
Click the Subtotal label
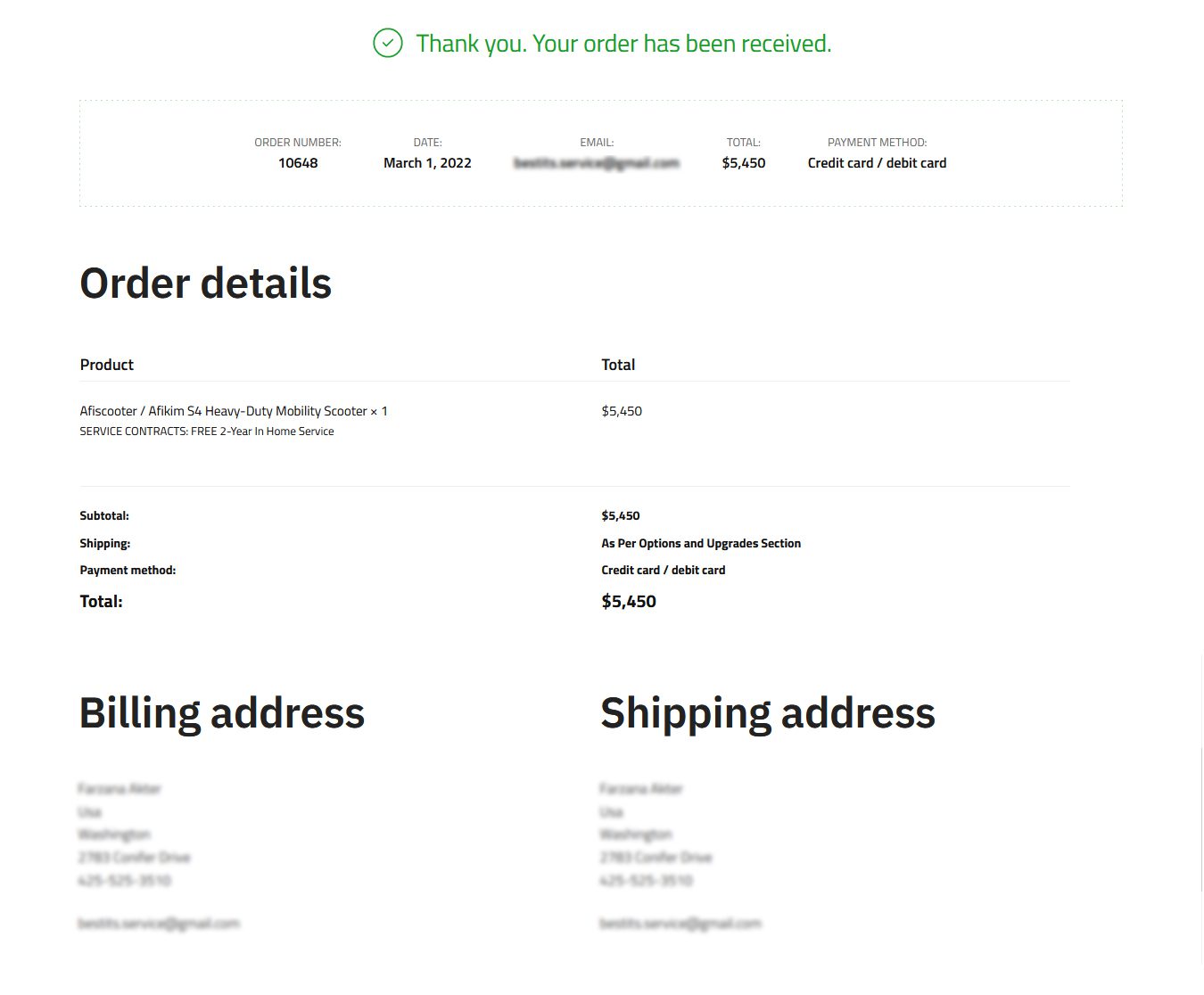click(104, 516)
